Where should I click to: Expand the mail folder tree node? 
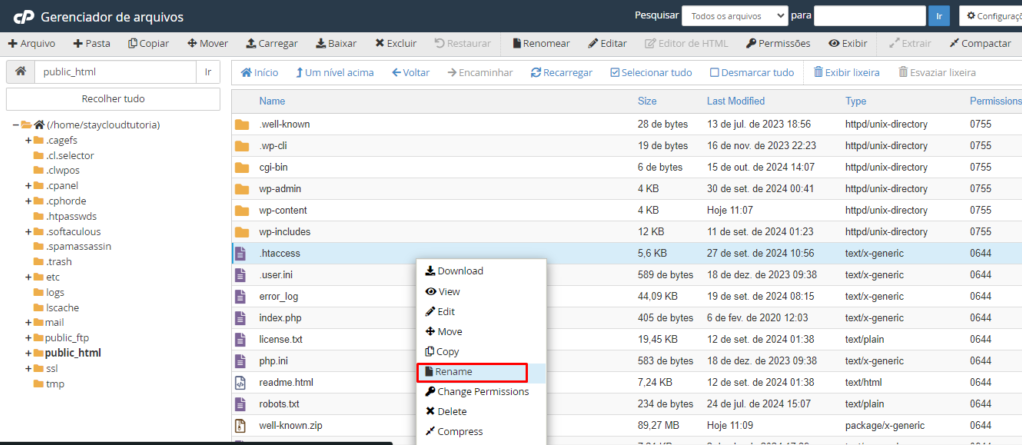click(x=29, y=322)
